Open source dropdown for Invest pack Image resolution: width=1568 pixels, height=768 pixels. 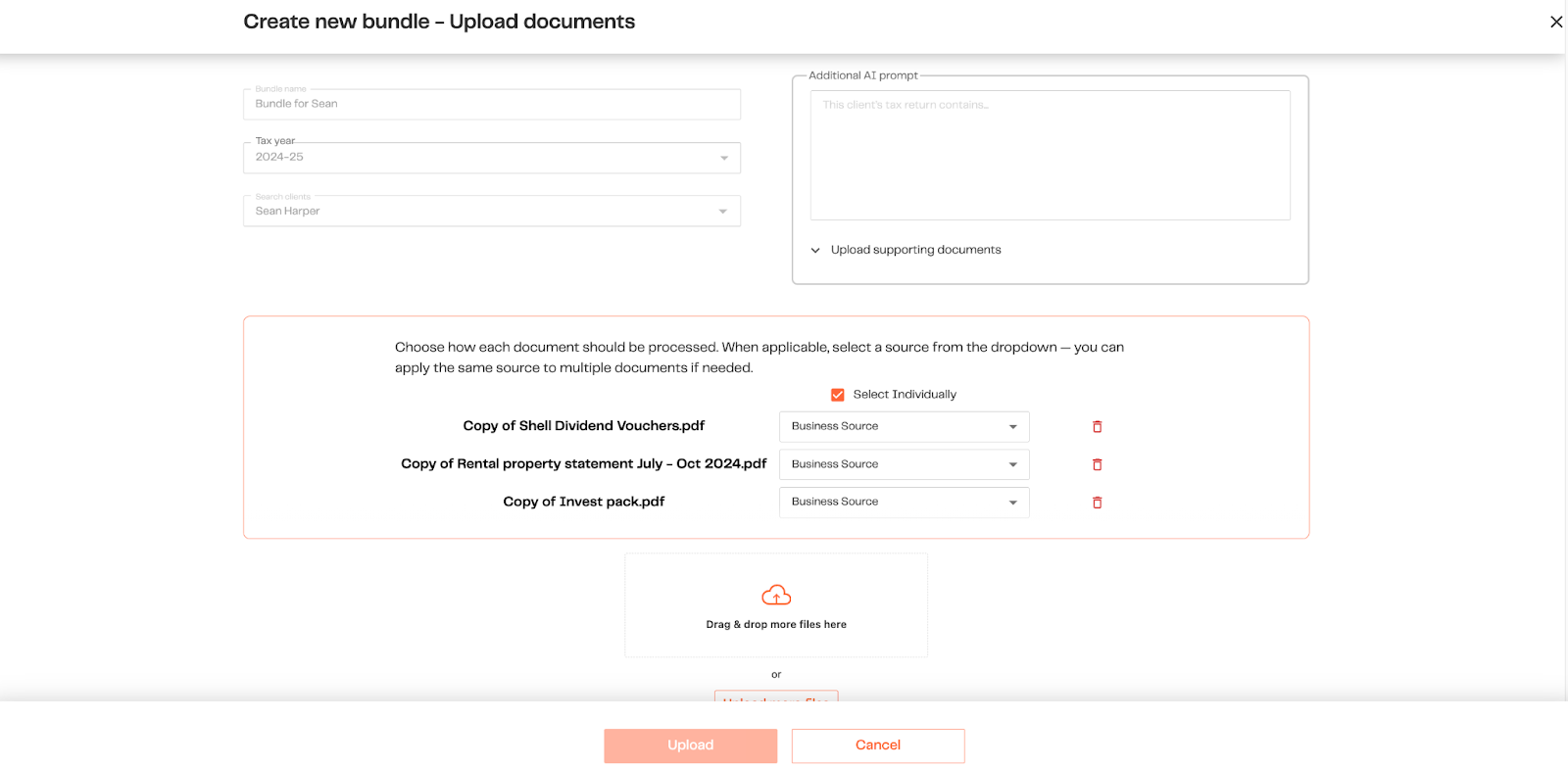(x=905, y=503)
